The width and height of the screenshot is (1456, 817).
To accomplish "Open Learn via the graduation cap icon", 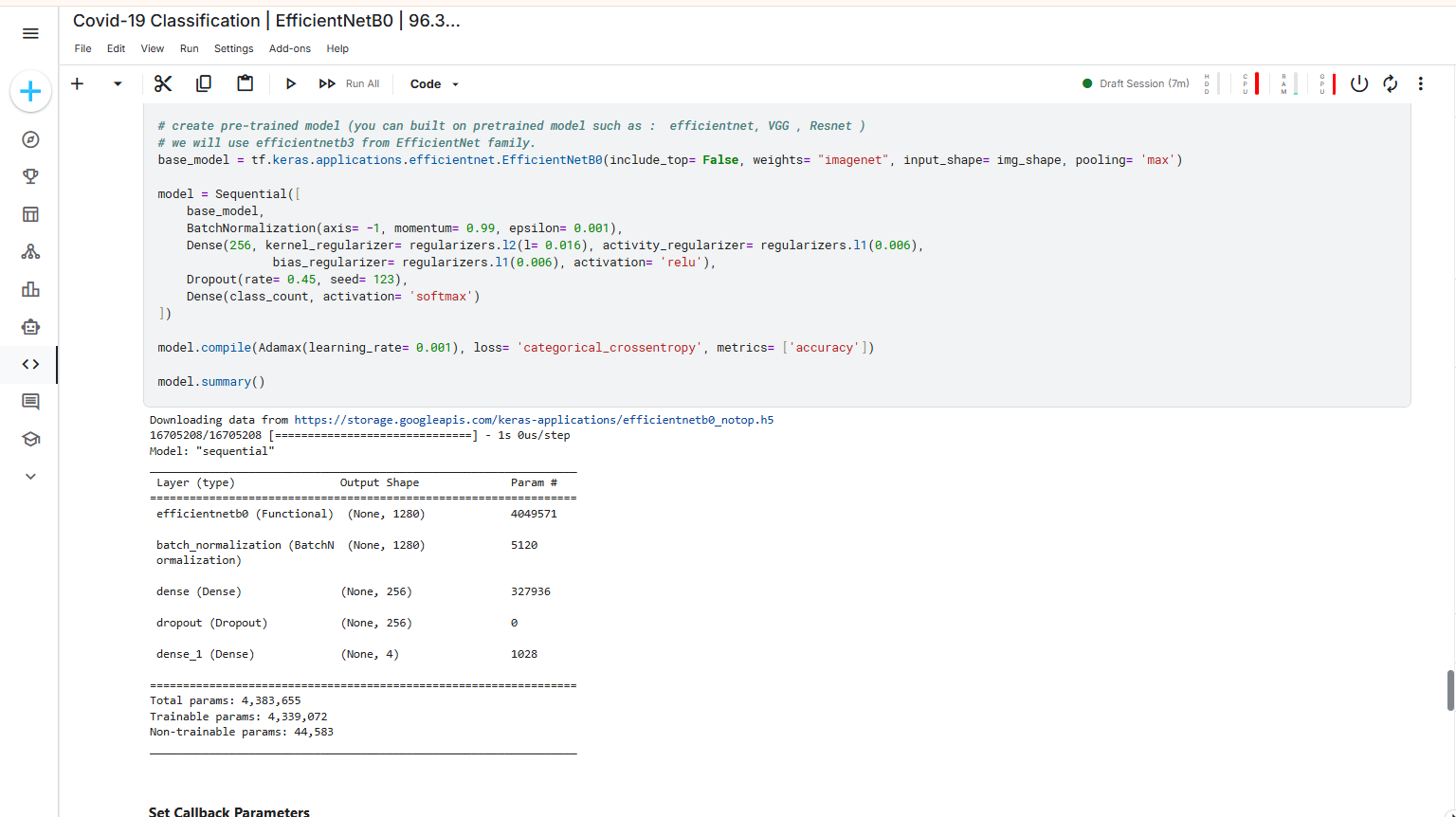I will click(30, 439).
